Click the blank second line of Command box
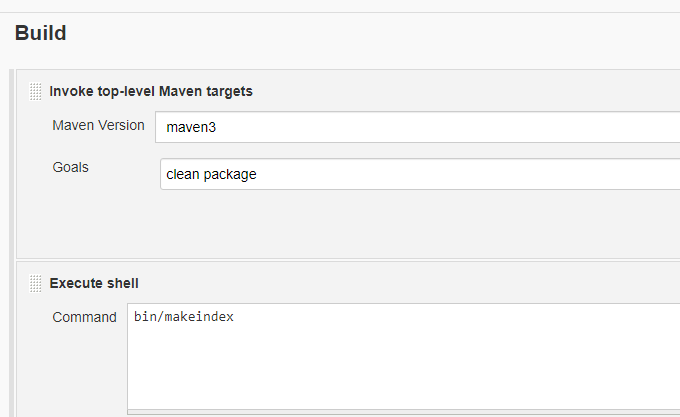The width and height of the screenshot is (680, 417). coord(300,335)
